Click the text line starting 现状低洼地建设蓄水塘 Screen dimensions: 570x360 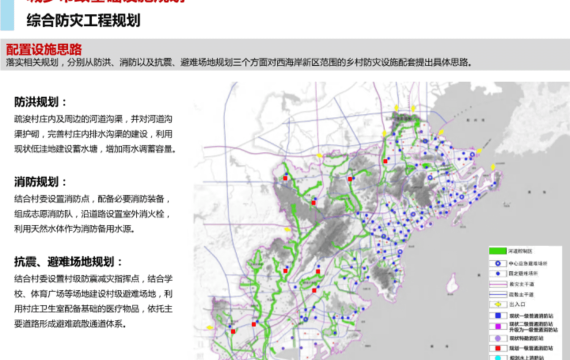click(95, 149)
